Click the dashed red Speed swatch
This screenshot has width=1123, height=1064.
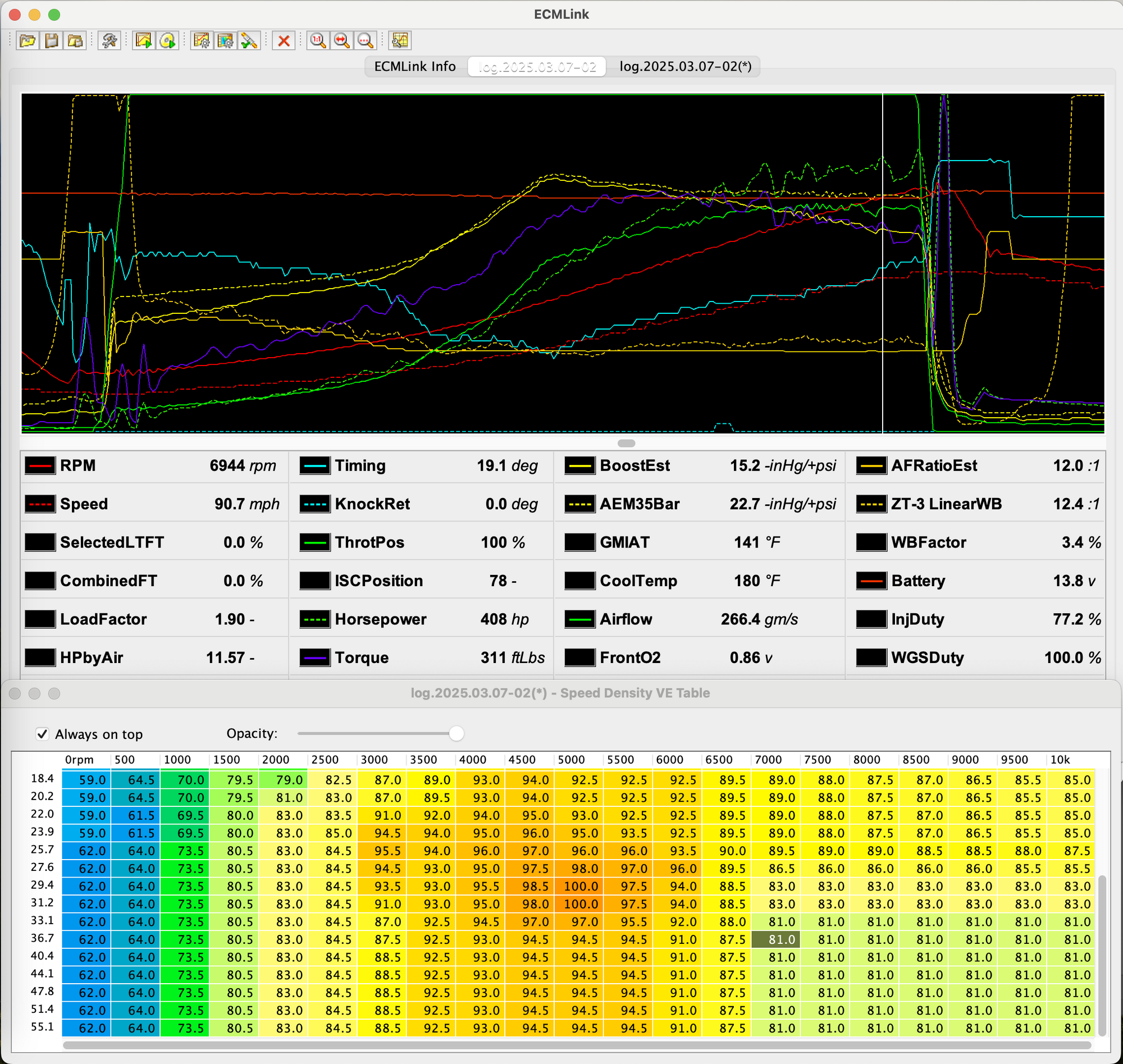click(x=40, y=504)
